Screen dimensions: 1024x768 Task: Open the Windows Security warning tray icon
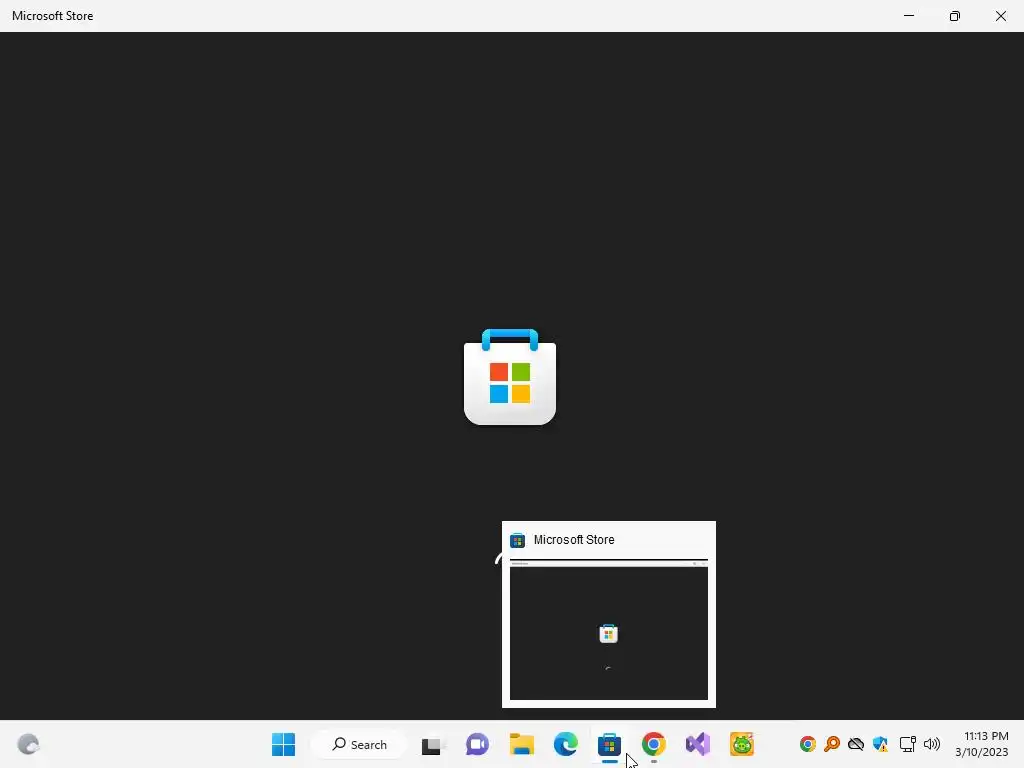[881, 744]
